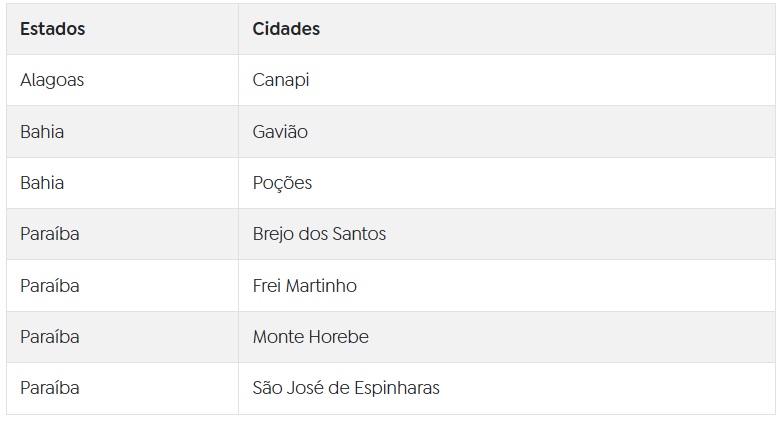The height and width of the screenshot is (422, 779).
Task: Select the Alagoas state cell
Action: [122, 80]
